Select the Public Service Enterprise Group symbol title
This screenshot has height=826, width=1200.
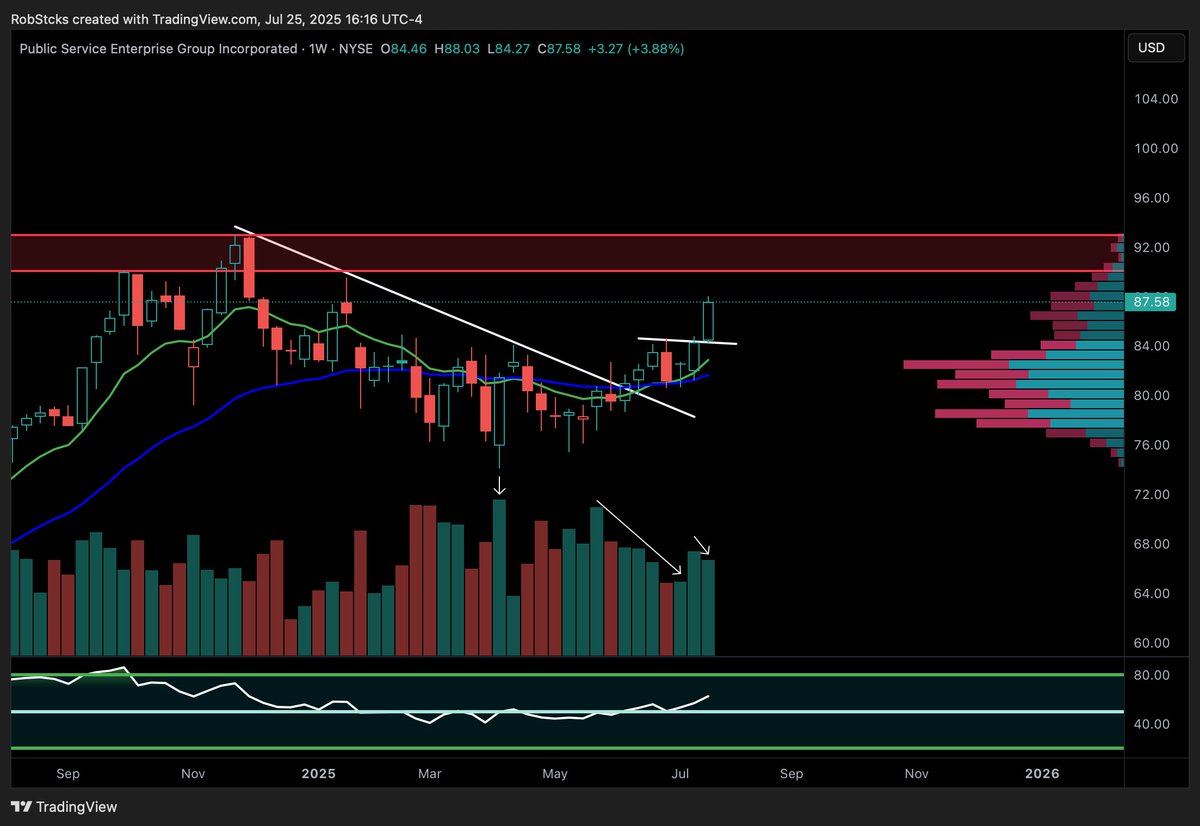[158, 48]
